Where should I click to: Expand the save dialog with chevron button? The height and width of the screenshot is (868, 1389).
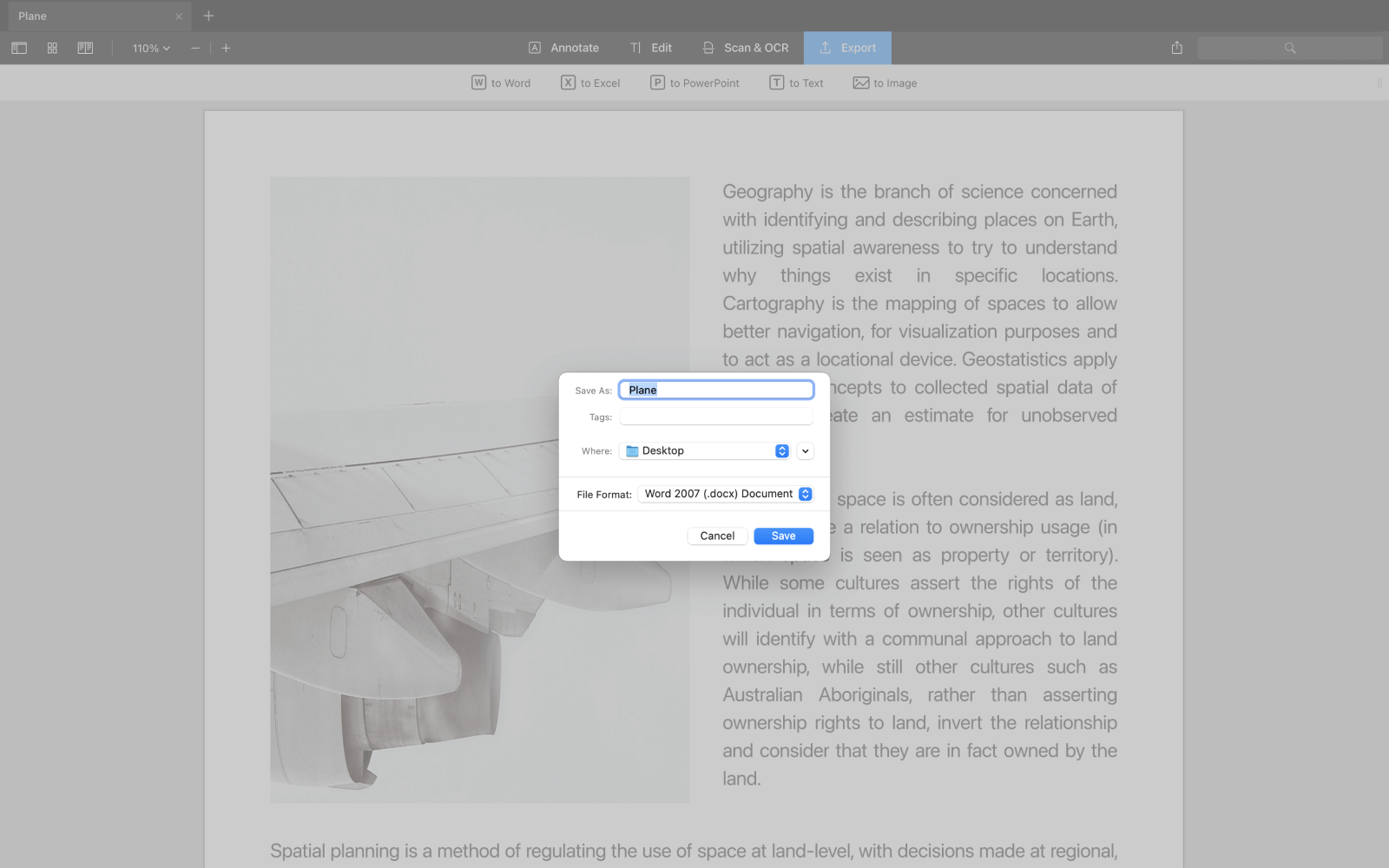(x=806, y=450)
